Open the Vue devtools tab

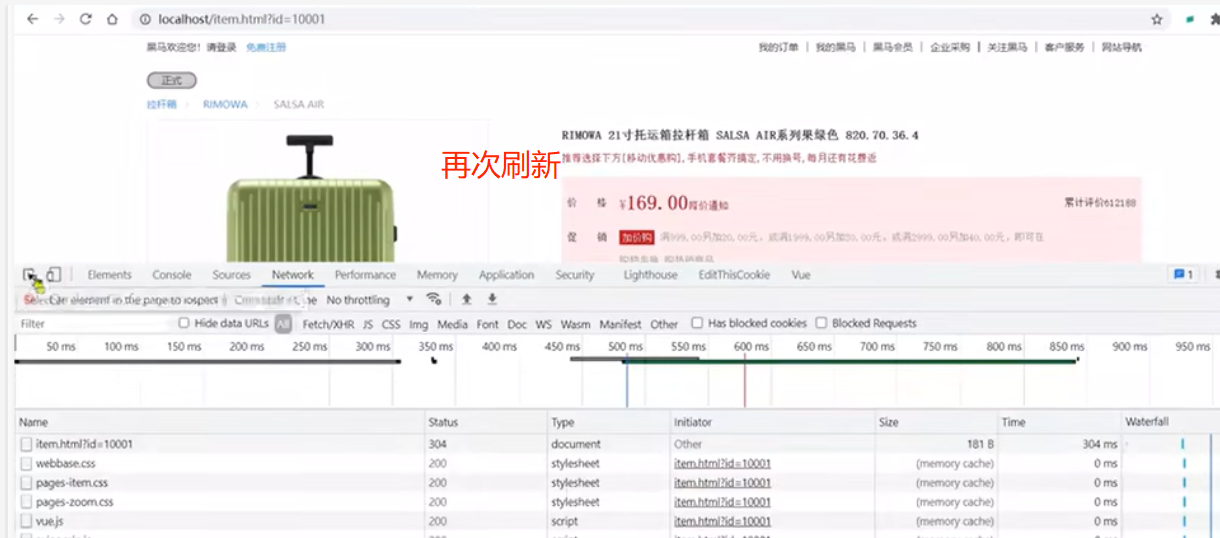pyautogui.click(x=801, y=275)
